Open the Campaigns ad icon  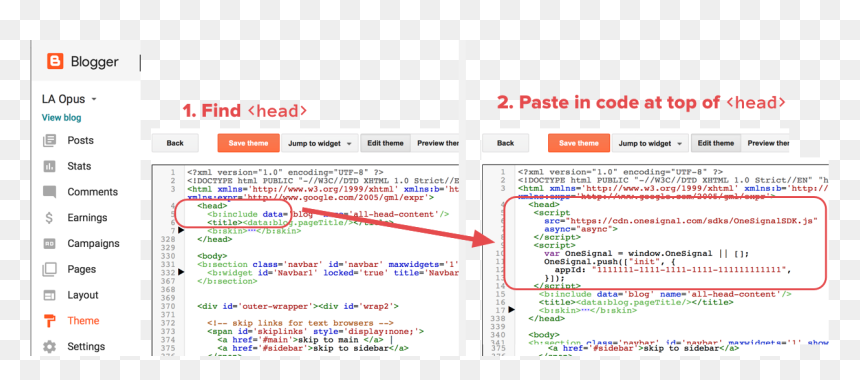49,243
